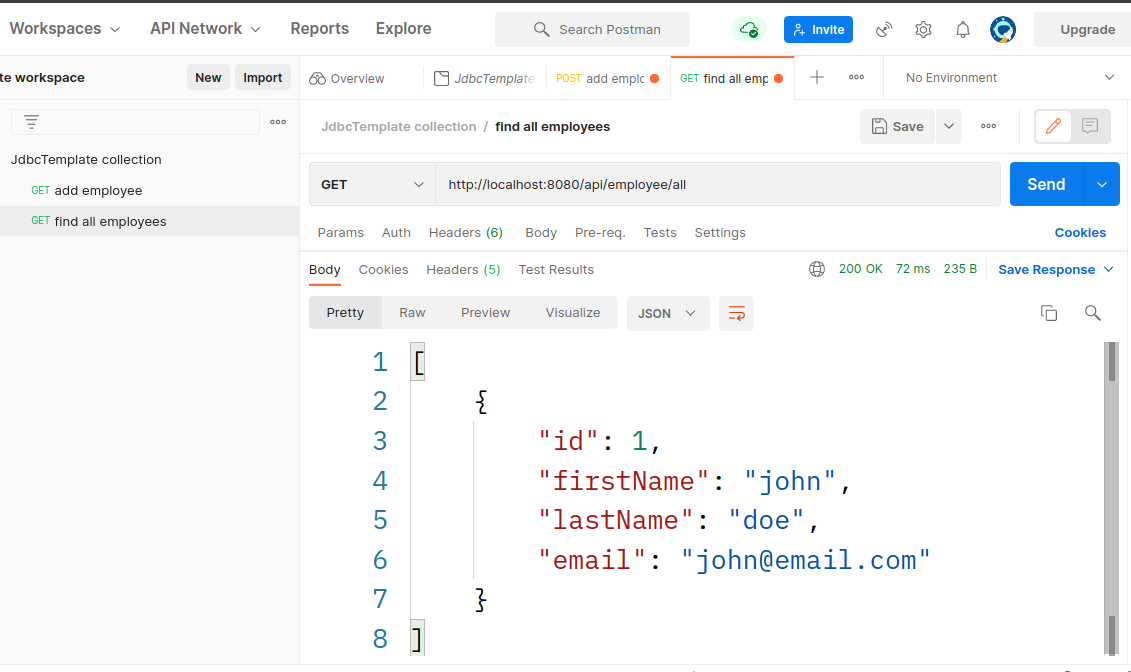Toggle word wrap in response body

click(x=736, y=313)
